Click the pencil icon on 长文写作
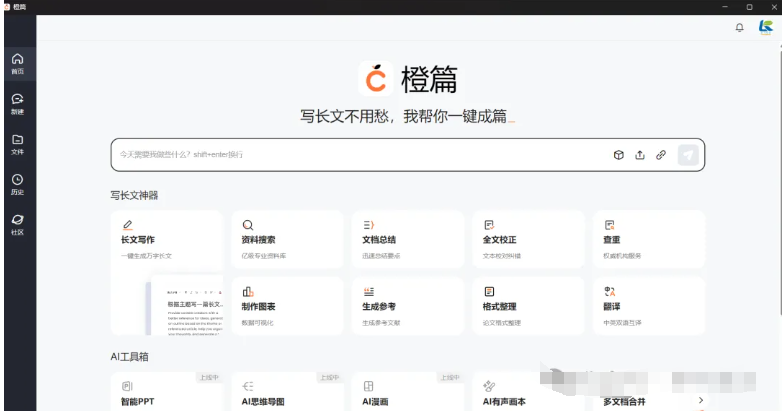Image resolution: width=783 pixels, height=411 pixels. [x=127, y=225]
